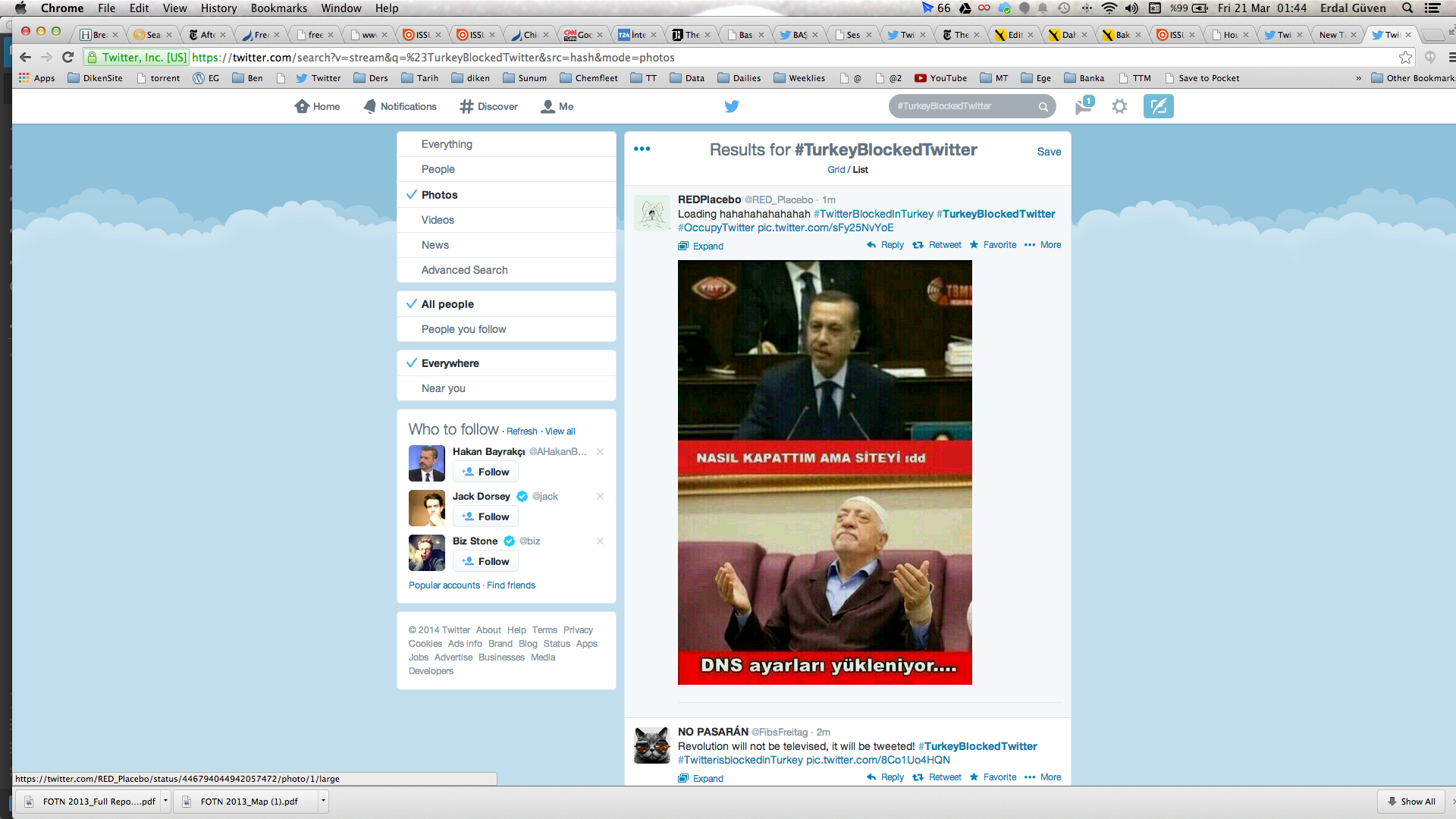Open the Apple menu
The width and height of the screenshot is (1456, 819).
pyautogui.click(x=20, y=8)
